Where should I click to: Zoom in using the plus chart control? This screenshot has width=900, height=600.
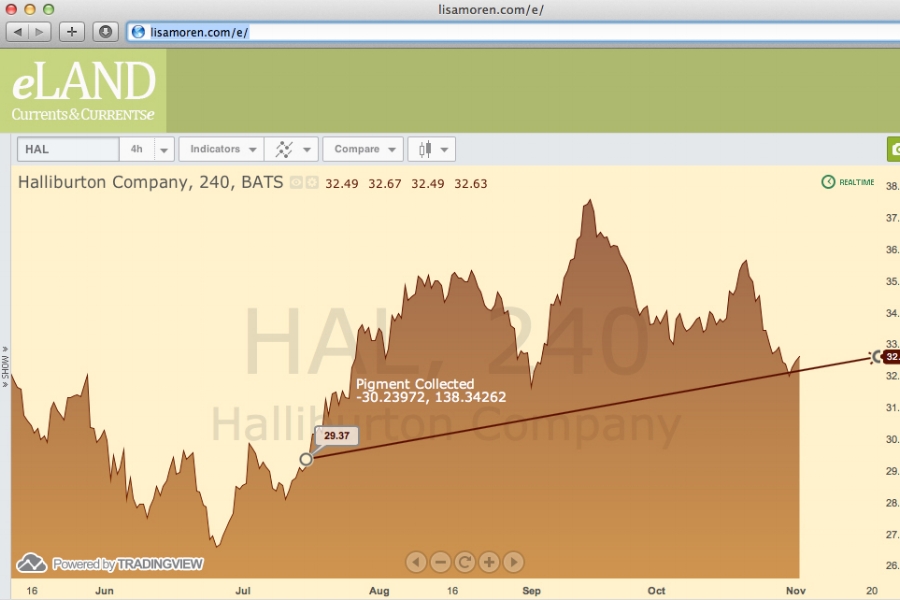click(x=489, y=562)
